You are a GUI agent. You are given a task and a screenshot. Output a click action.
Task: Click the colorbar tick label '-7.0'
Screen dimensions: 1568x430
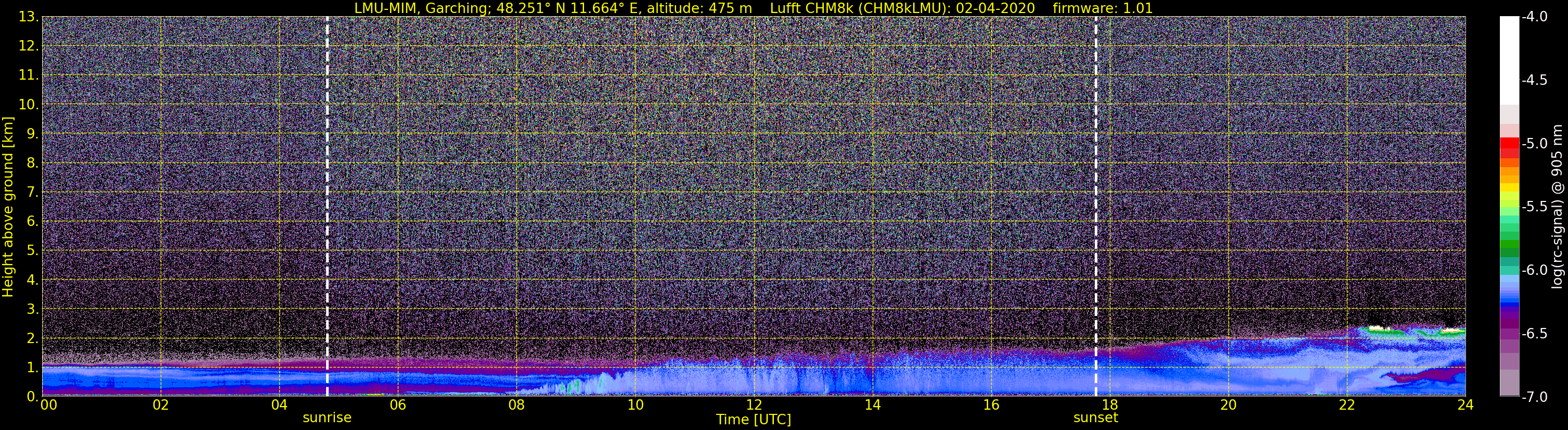point(1534,397)
